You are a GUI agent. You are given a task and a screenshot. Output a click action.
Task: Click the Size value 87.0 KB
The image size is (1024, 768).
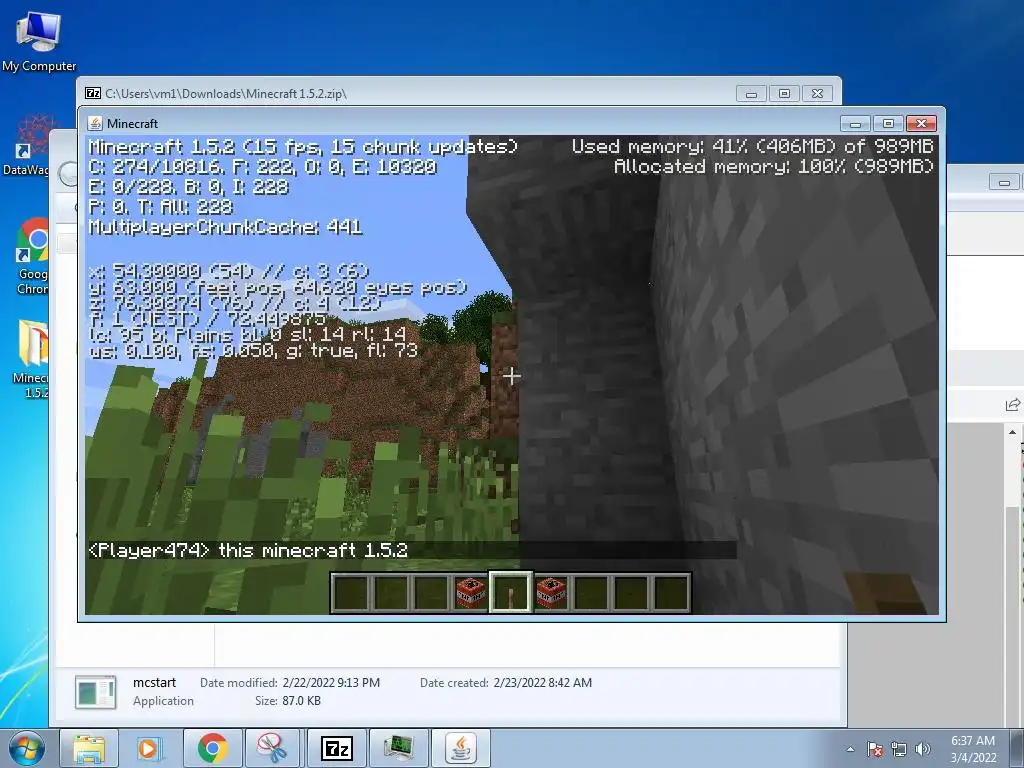[x=301, y=701]
